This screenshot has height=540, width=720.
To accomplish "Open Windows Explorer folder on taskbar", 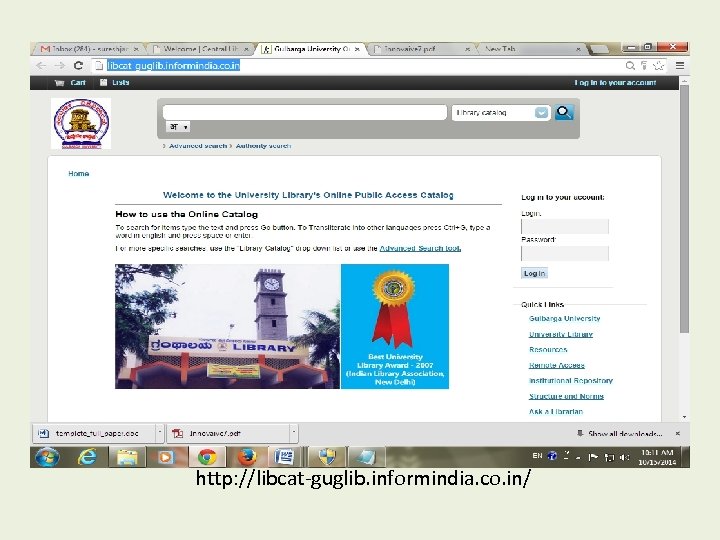I will click(x=127, y=457).
